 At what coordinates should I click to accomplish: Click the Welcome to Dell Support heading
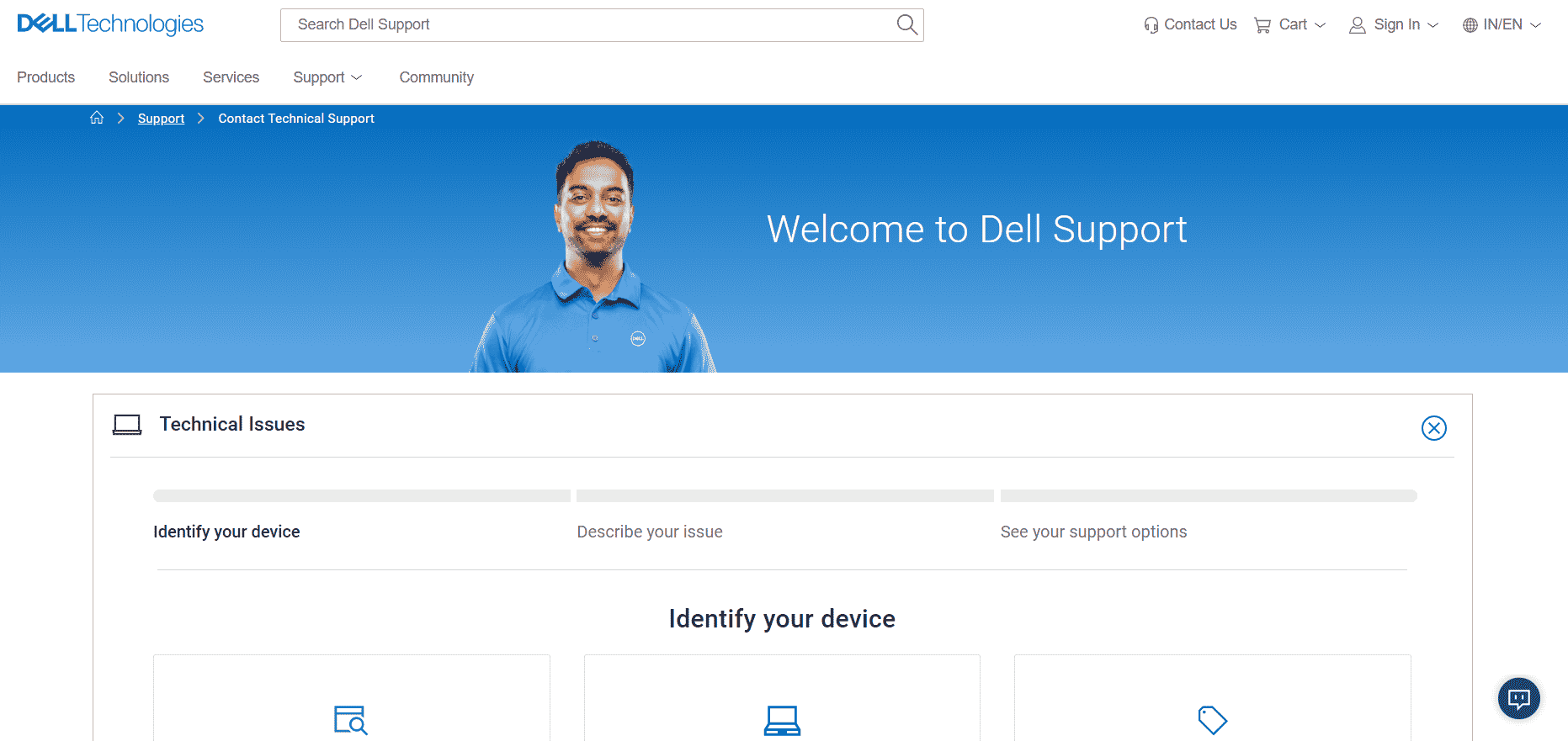pyautogui.click(x=976, y=230)
